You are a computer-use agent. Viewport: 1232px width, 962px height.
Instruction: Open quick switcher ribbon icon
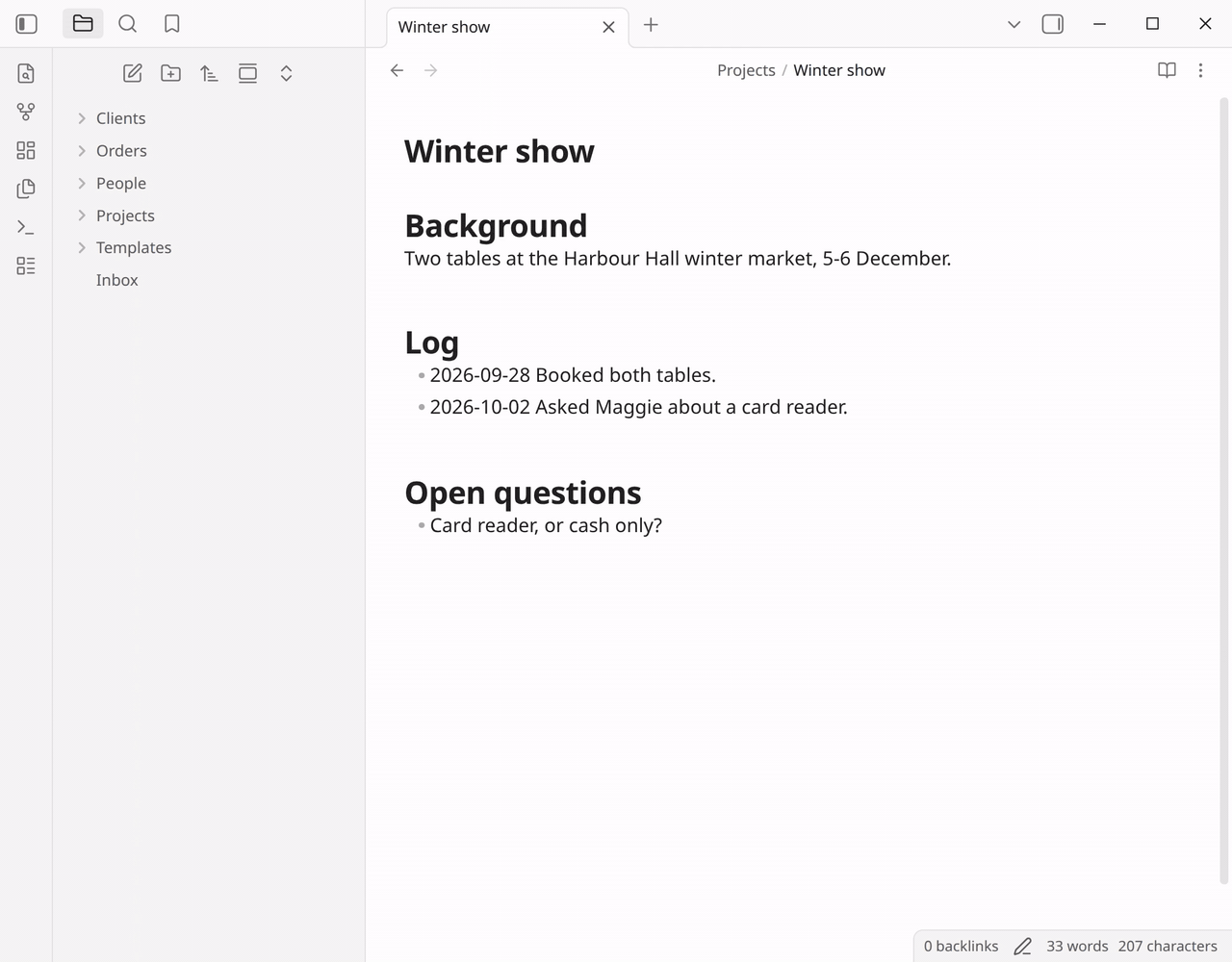pyautogui.click(x=26, y=73)
